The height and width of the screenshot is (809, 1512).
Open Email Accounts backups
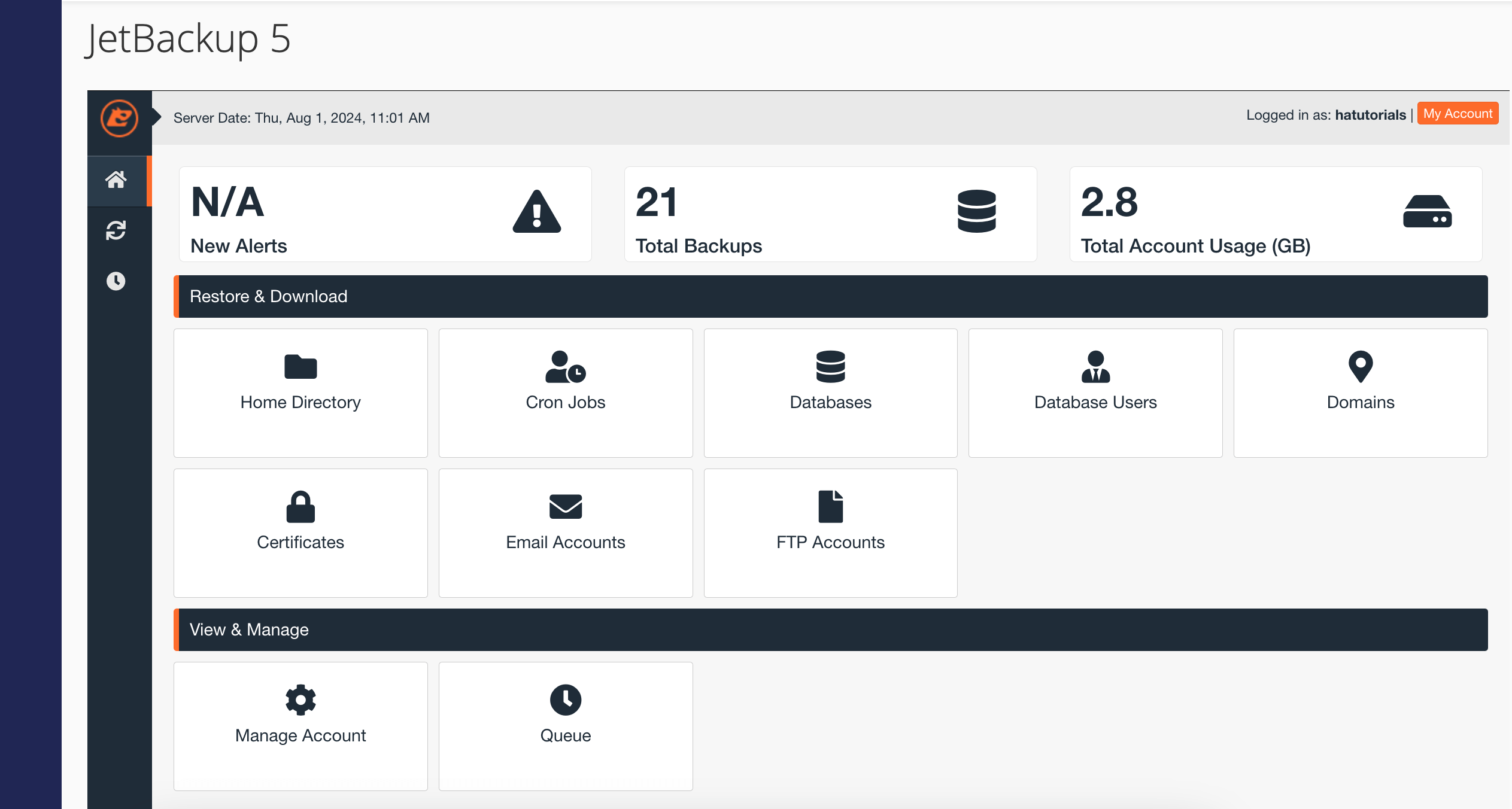click(565, 533)
